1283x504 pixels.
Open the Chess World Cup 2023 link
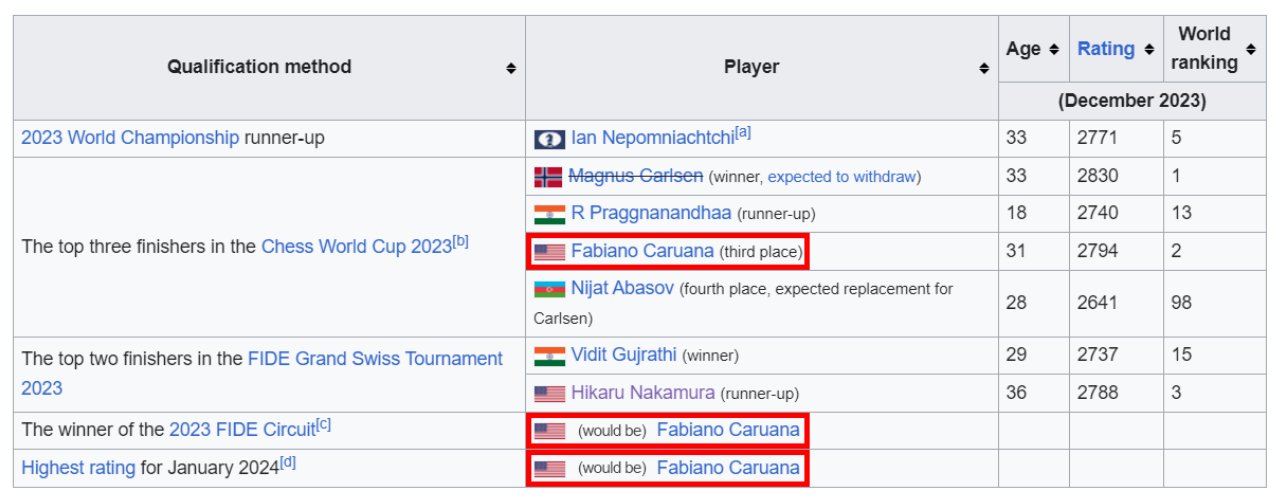(356, 246)
